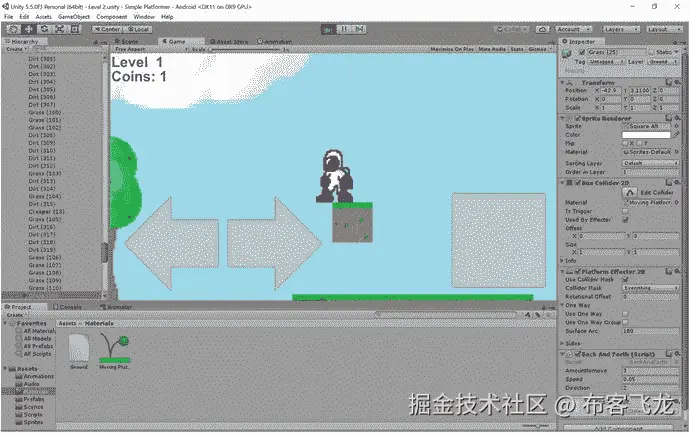Open the Layer dropdown in Inspector
This screenshot has height=433, width=690.
664,62
